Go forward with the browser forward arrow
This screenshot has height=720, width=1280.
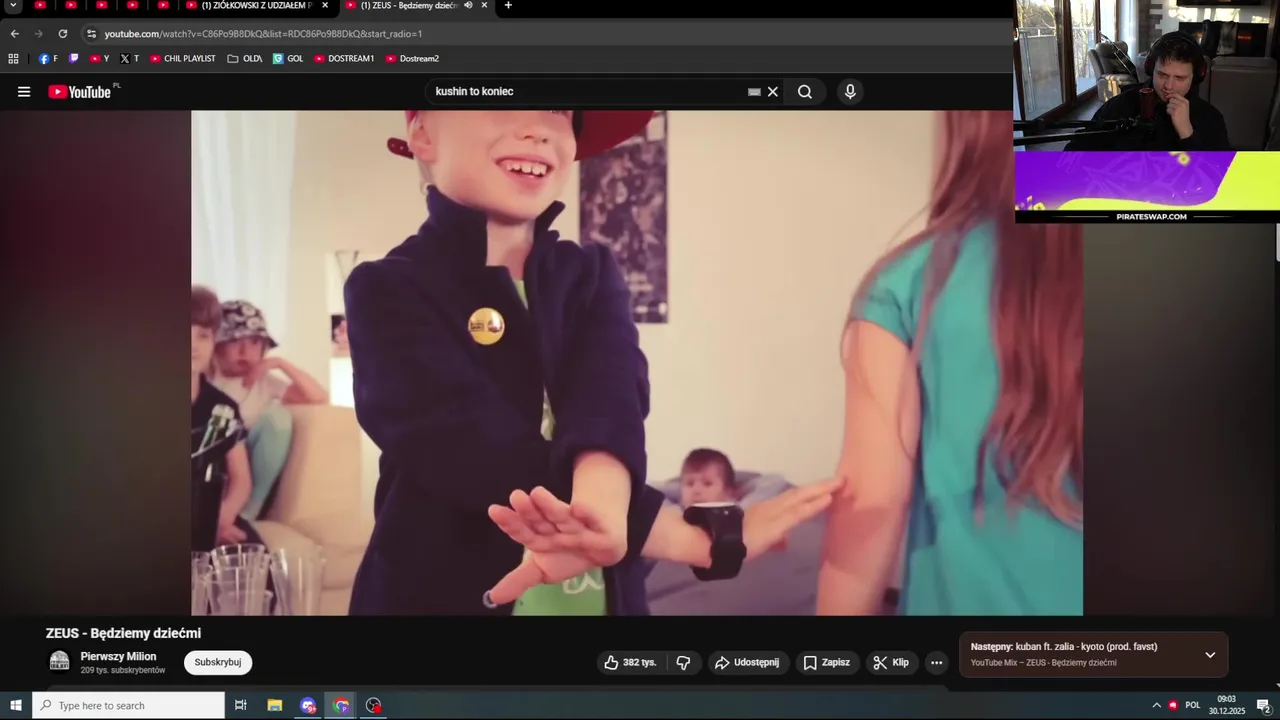38,34
